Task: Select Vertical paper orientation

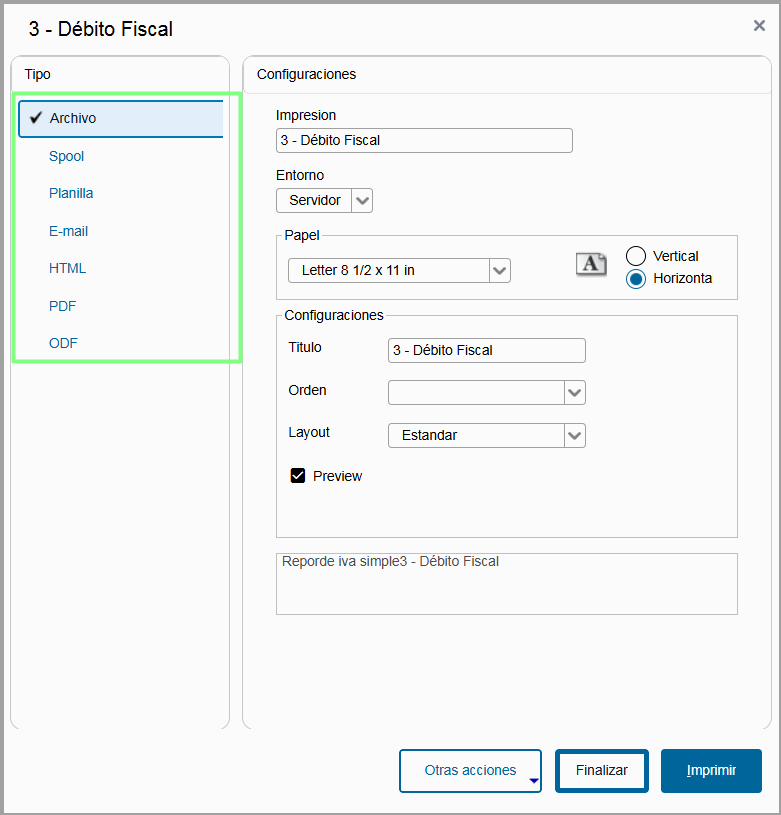Action: coord(636,256)
